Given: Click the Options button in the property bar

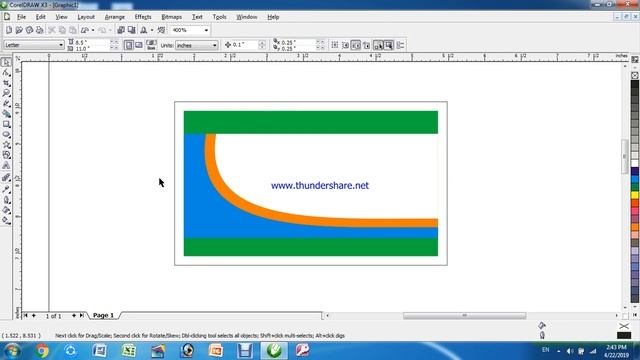Looking at the screenshot, I should click(x=400, y=45).
